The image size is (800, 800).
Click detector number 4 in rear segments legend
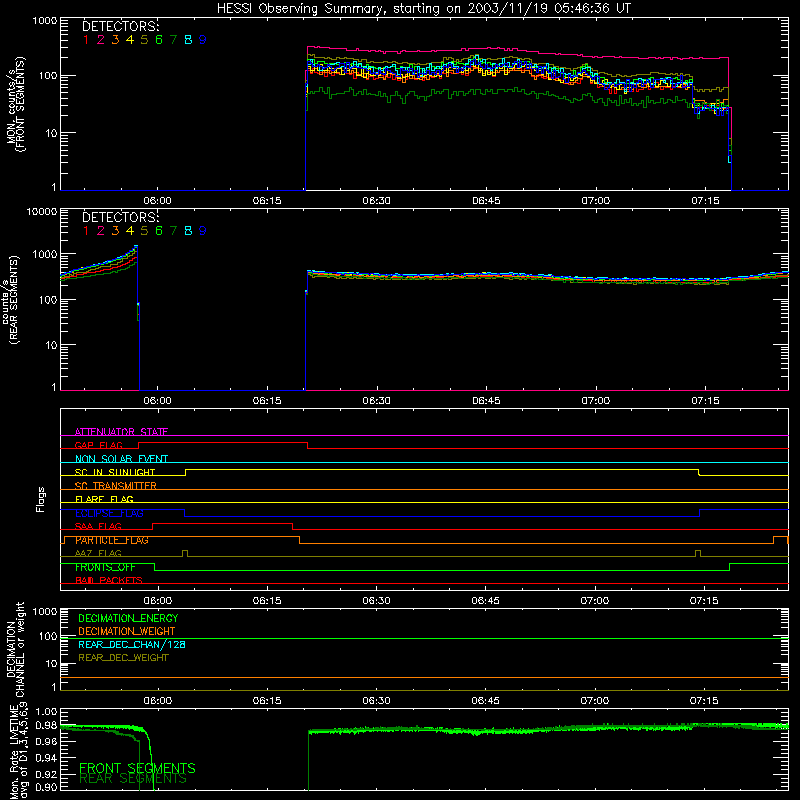130,231
